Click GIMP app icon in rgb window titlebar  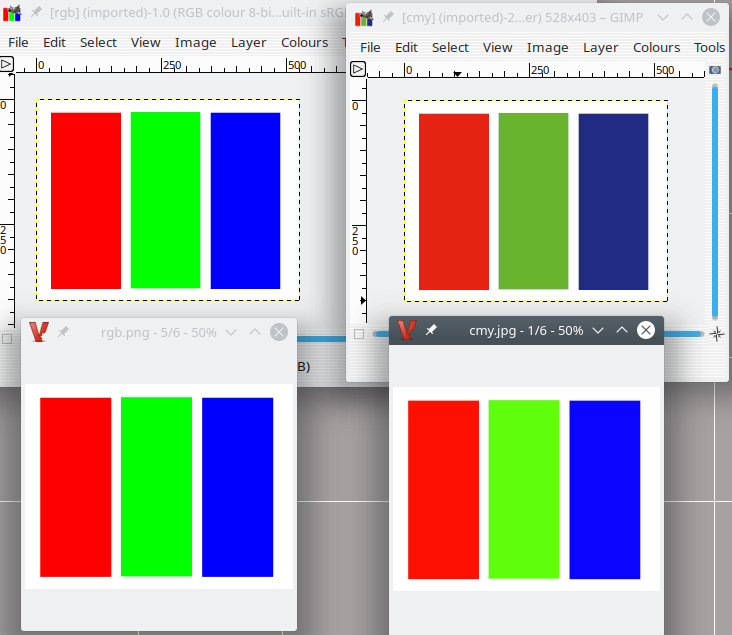[12, 13]
